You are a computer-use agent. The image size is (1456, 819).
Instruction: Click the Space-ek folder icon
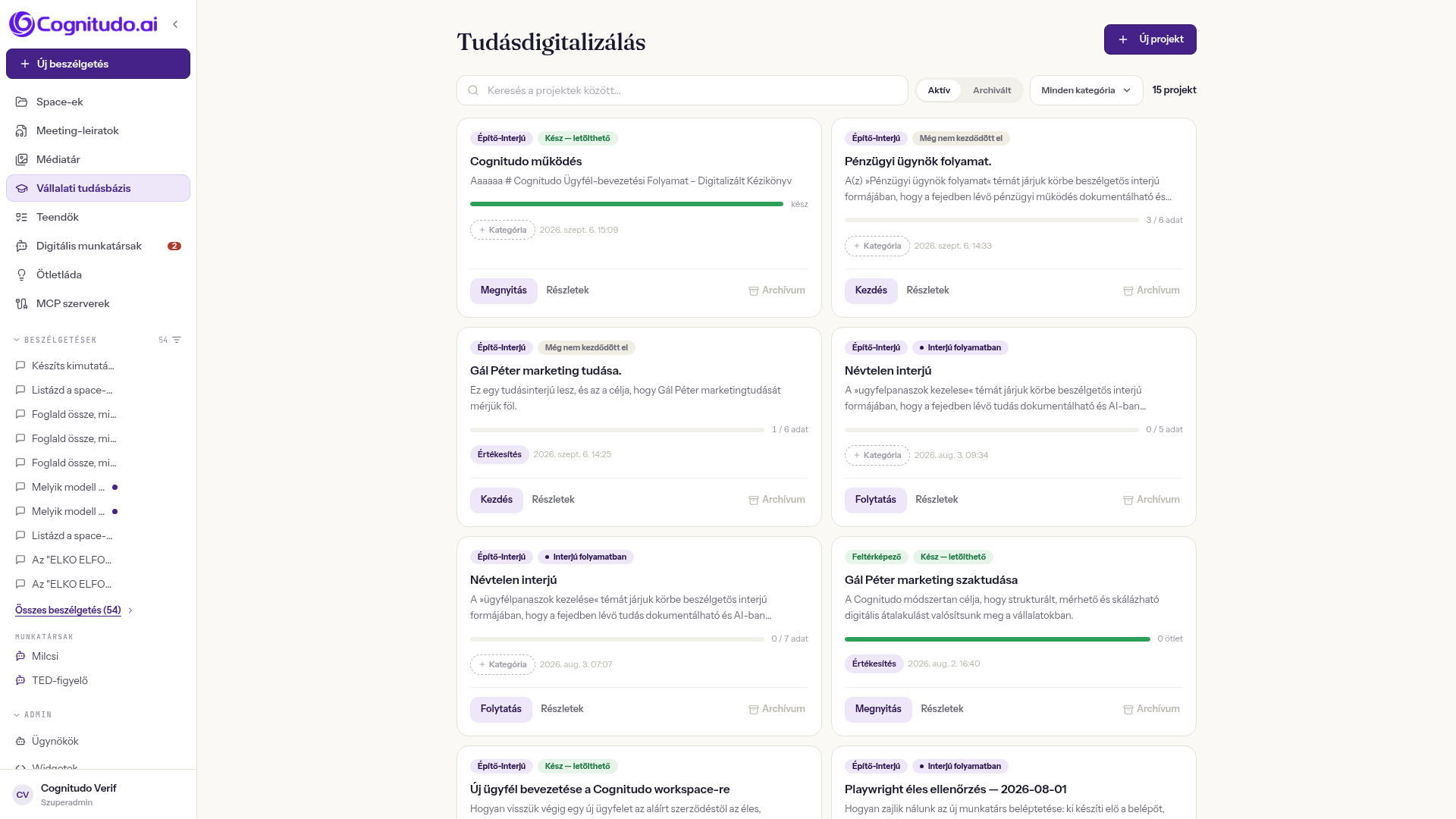click(x=22, y=102)
